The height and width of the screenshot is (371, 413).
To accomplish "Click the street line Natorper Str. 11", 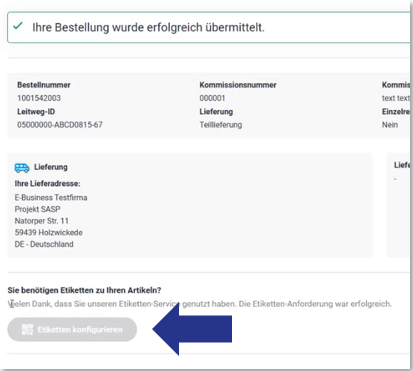I will [x=41, y=221].
